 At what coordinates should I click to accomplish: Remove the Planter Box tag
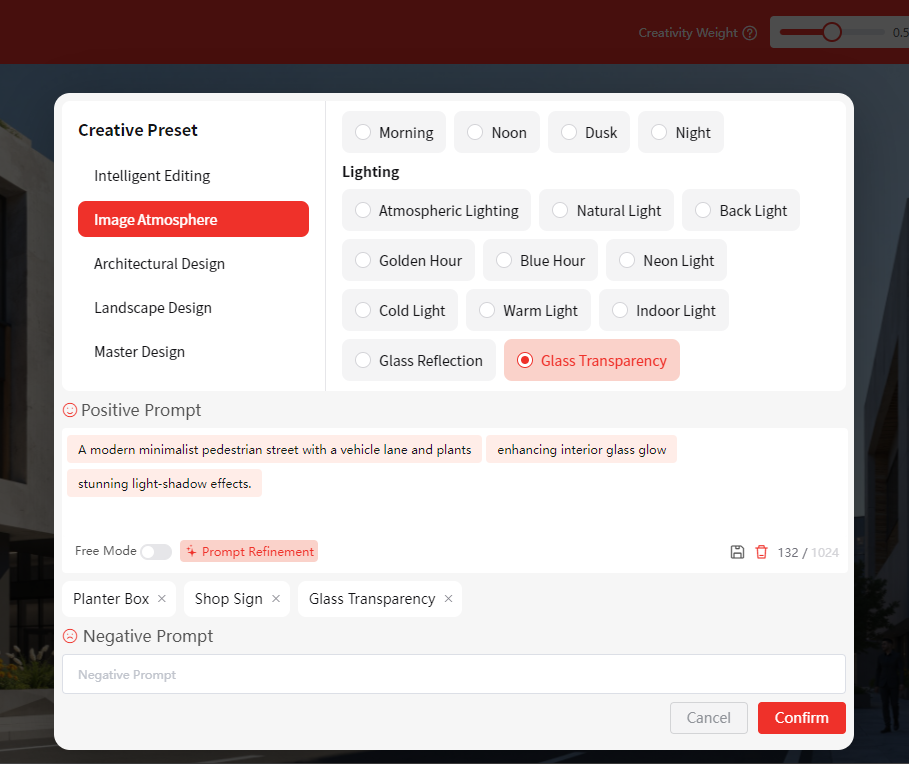(162, 599)
